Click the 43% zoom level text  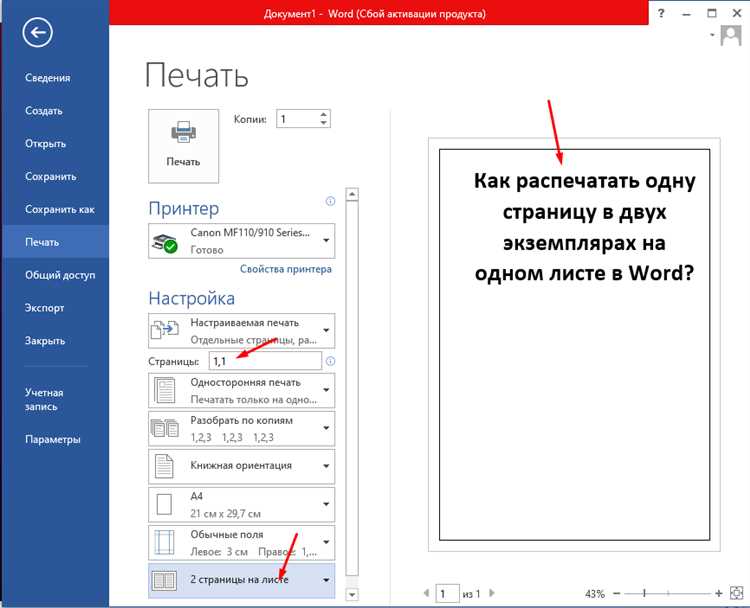point(595,594)
